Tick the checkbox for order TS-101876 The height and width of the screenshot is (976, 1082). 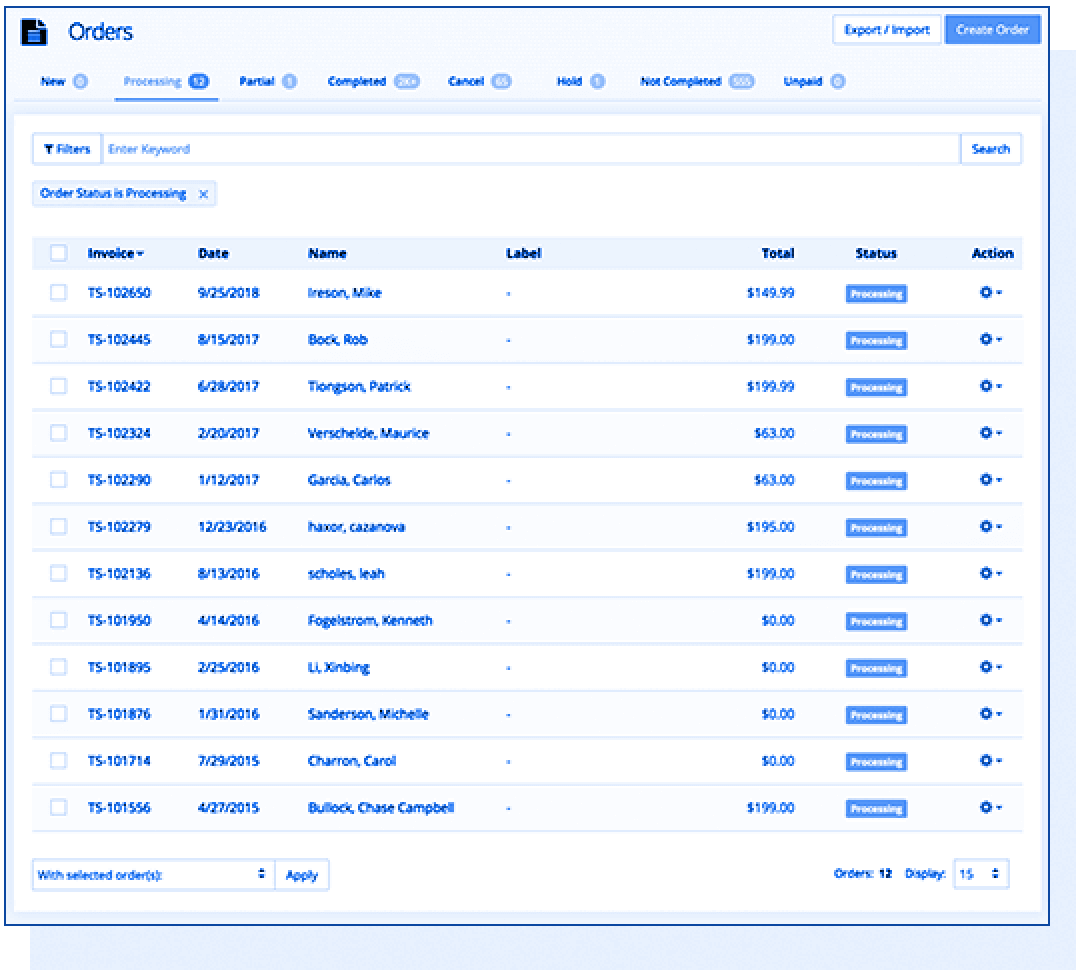point(58,714)
